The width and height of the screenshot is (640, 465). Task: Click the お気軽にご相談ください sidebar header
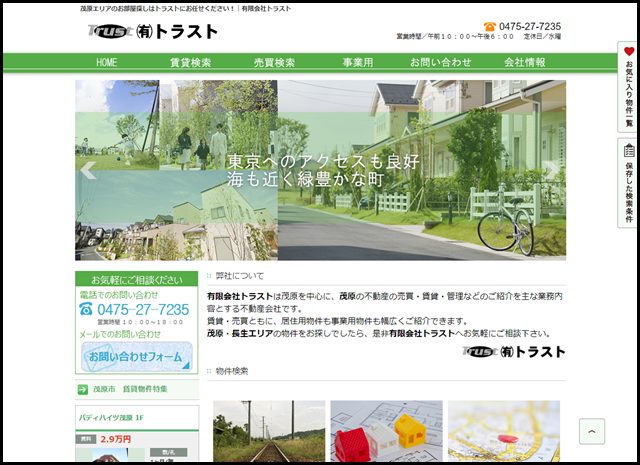pyautogui.click(x=137, y=280)
